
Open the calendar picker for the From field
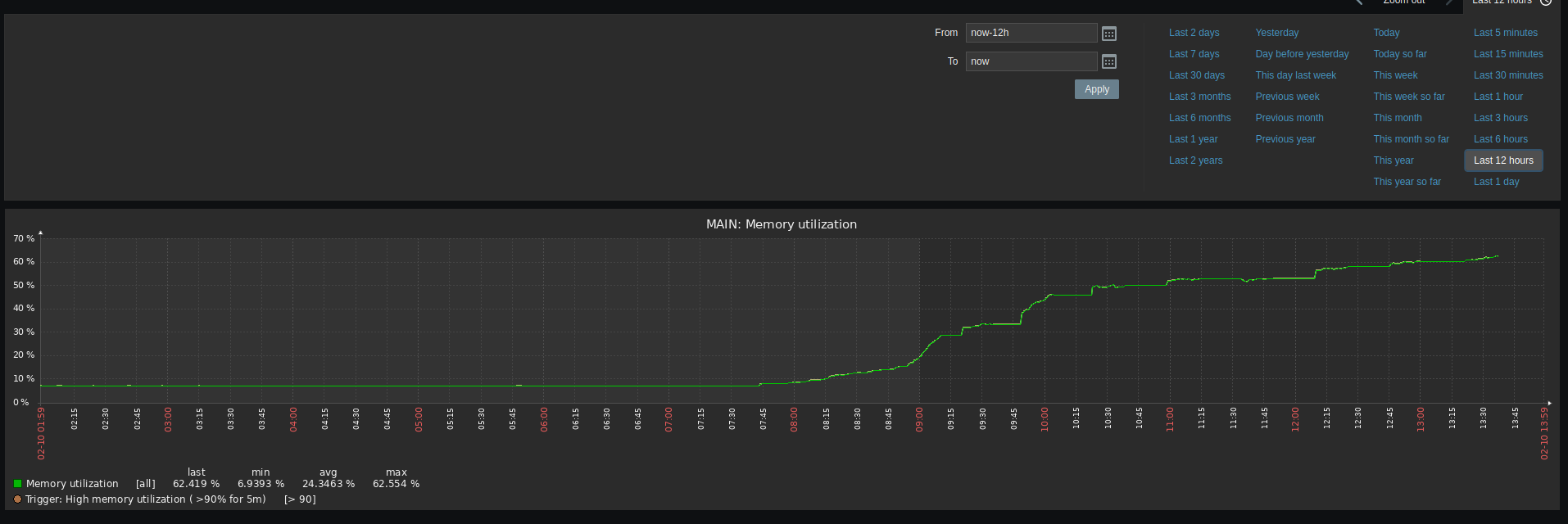pos(1108,34)
